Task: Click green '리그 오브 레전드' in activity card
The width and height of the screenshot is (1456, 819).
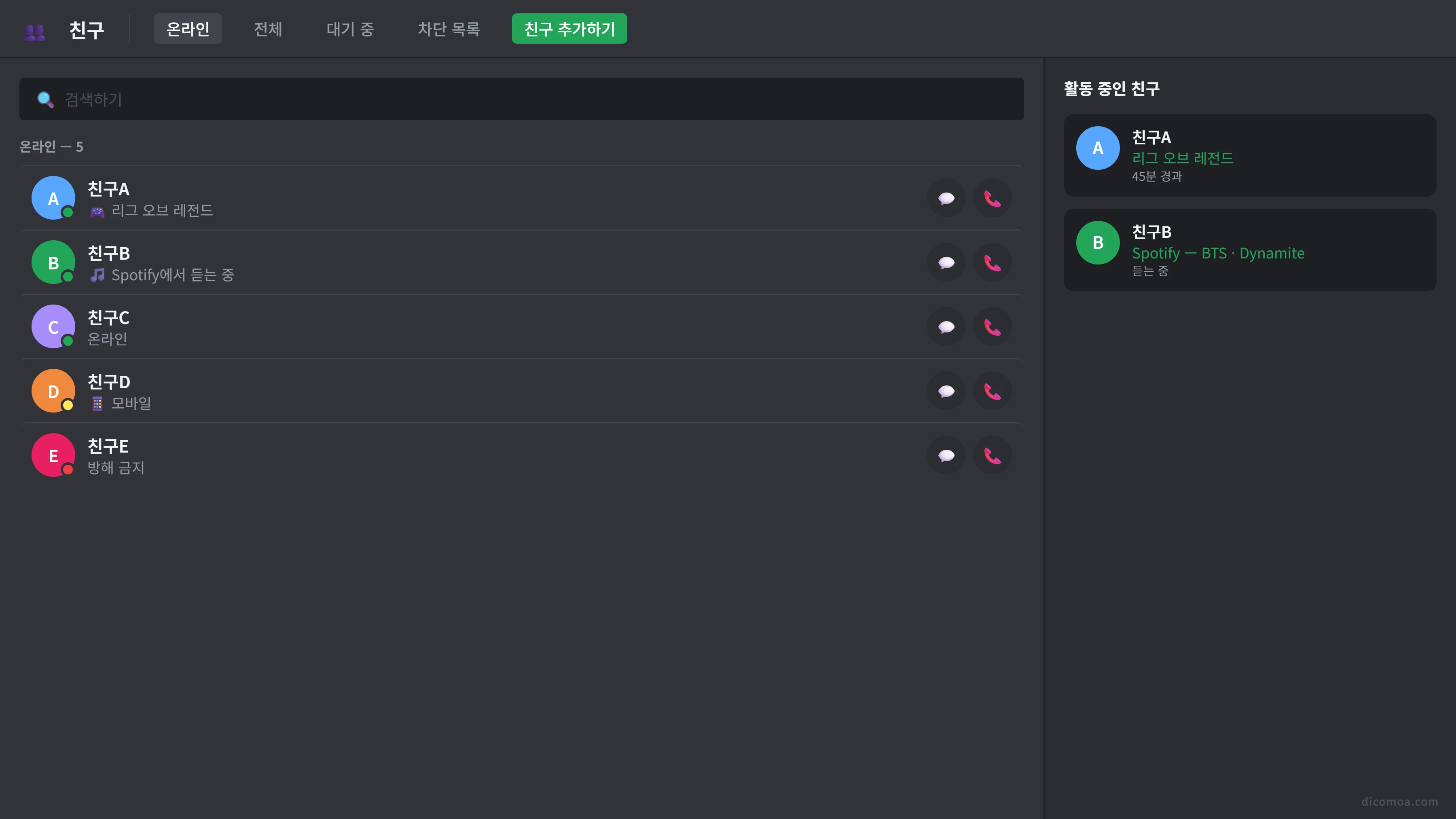Action: click(1183, 158)
